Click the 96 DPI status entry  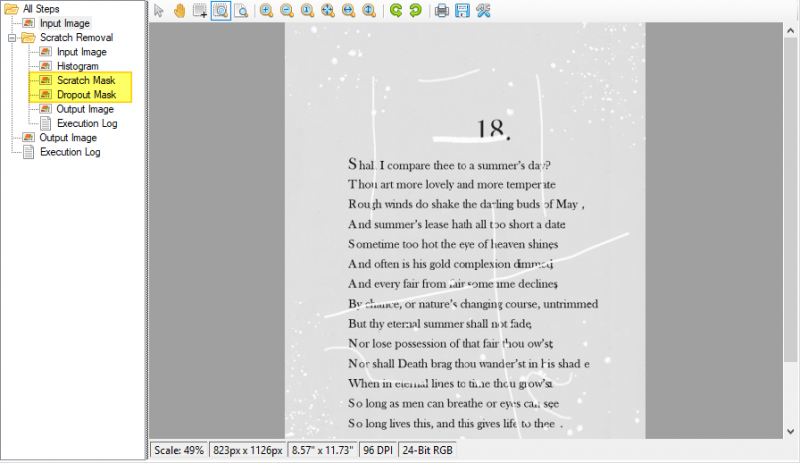pyautogui.click(x=378, y=450)
